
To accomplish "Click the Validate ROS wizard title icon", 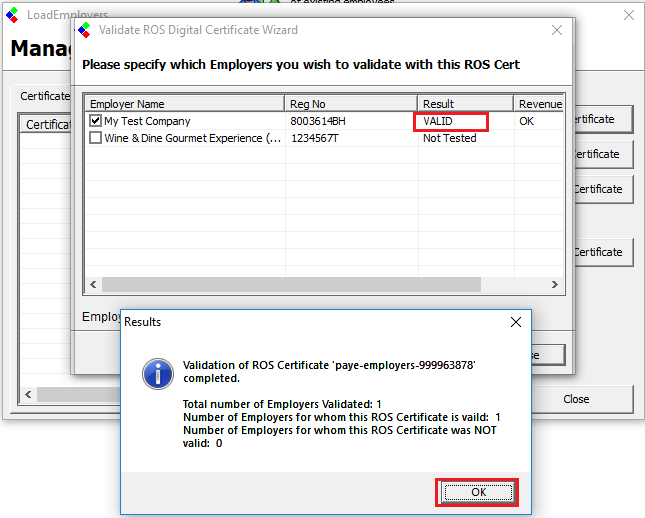I will coord(85,30).
